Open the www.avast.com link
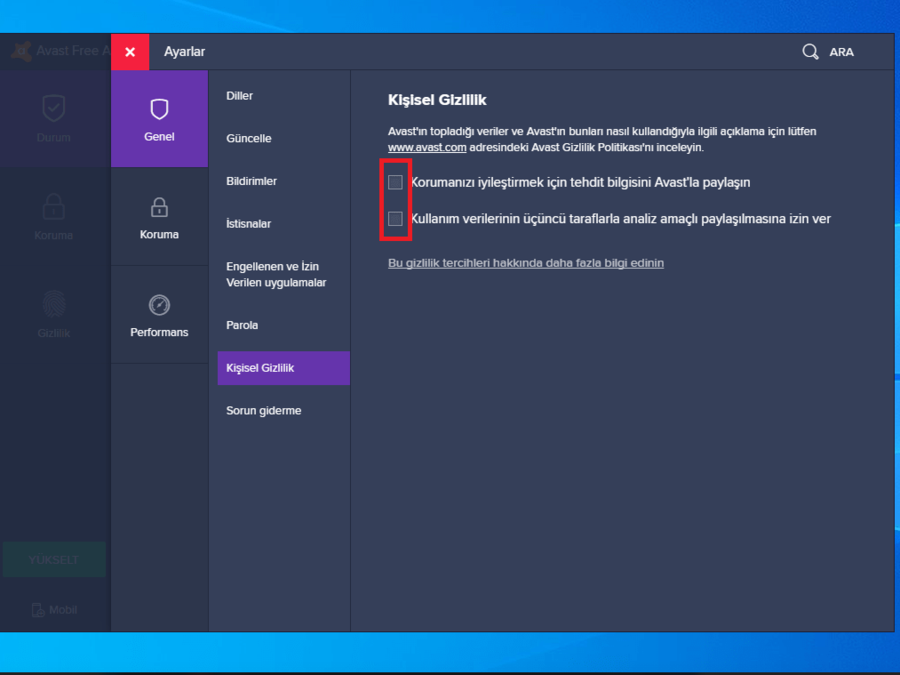 [427, 148]
